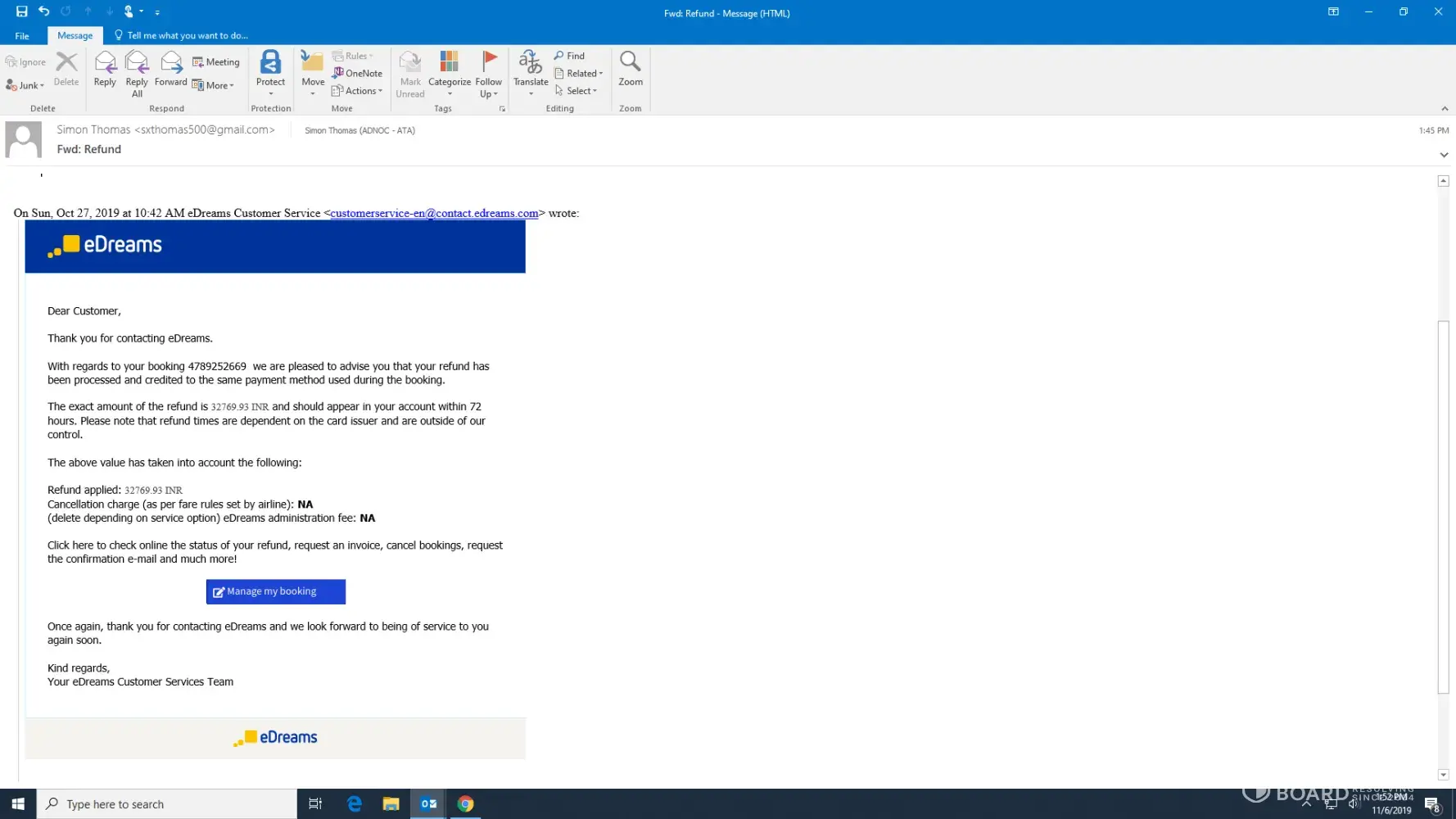This screenshot has width=1456, height=819.
Task: Click the message vertical scrollbar
Action: 1443,508
